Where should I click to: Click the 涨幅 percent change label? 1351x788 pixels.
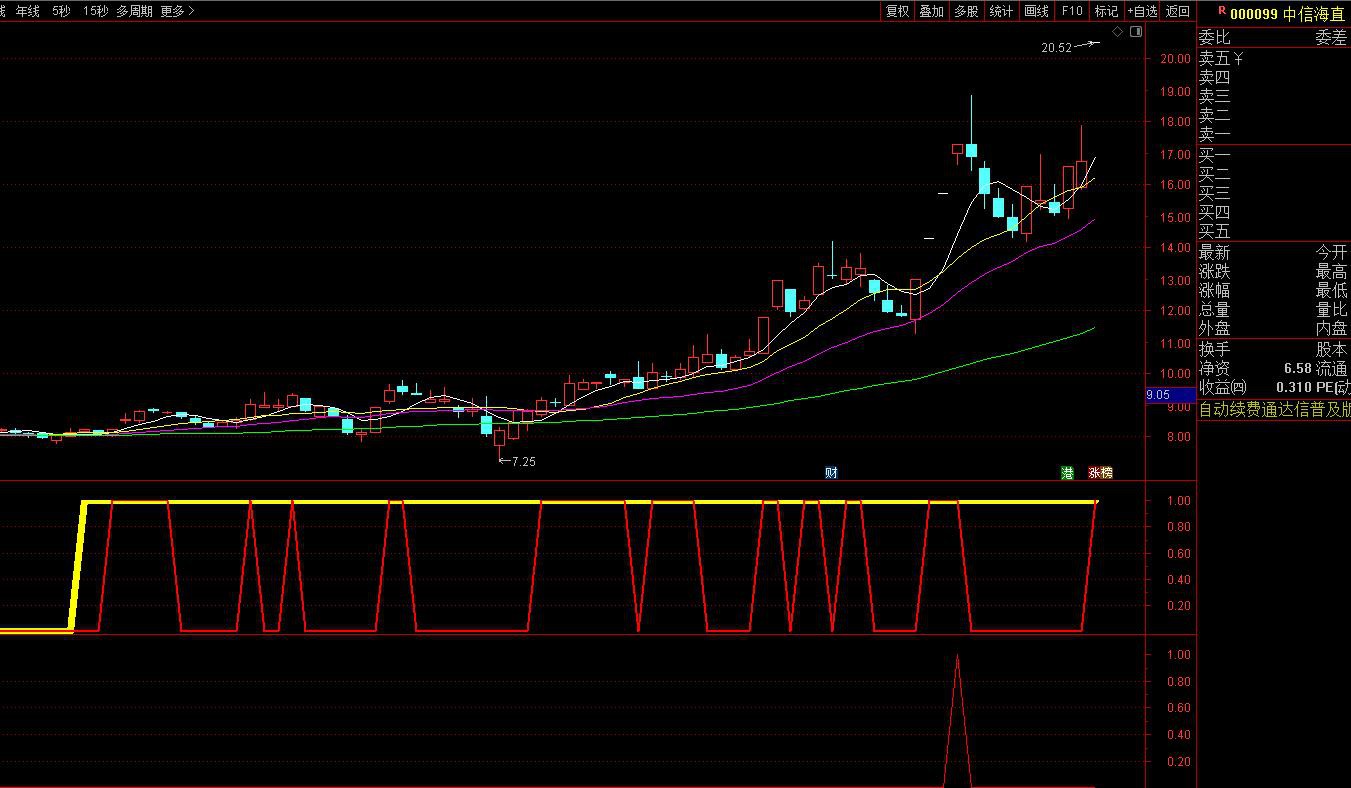1215,291
